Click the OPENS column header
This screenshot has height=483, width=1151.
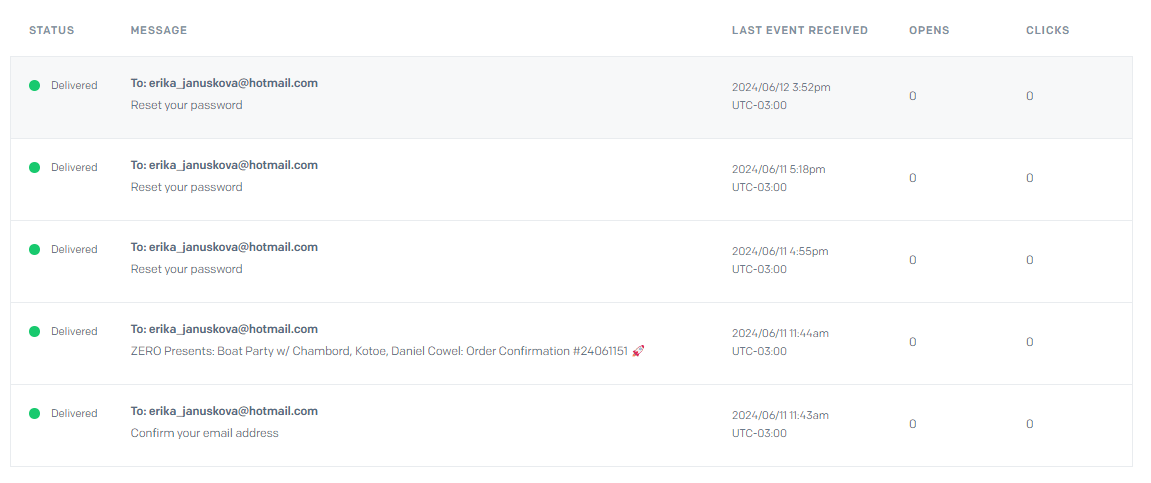(x=929, y=30)
